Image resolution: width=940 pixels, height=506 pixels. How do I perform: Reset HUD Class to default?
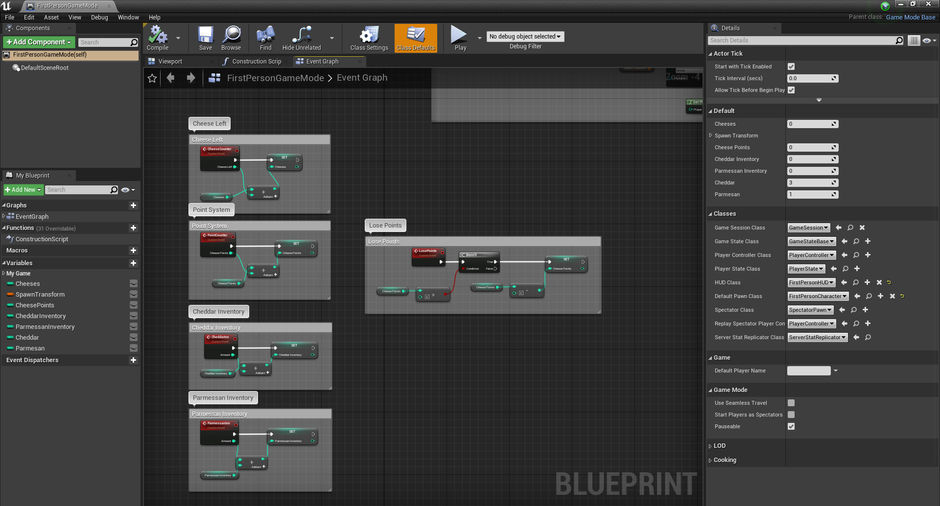pyautogui.click(x=889, y=282)
